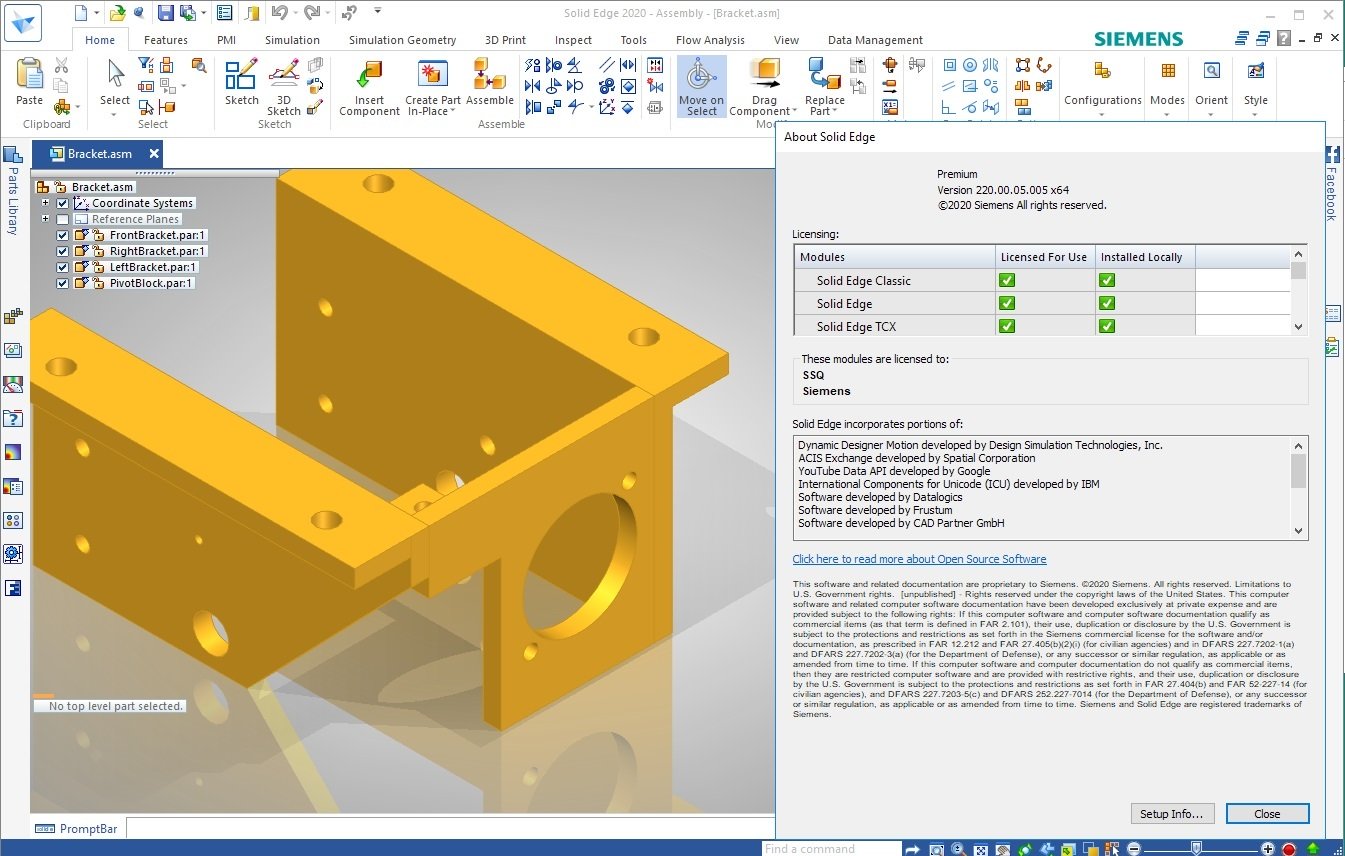Switch to the Inspect tab
The image size is (1345, 856).
pos(573,40)
